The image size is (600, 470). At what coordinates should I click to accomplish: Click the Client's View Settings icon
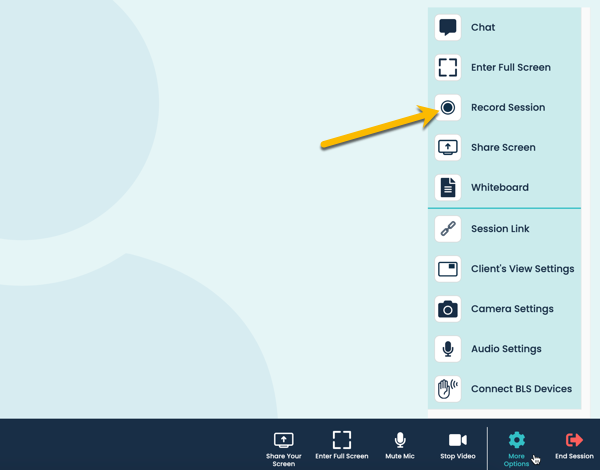click(x=448, y=269)
